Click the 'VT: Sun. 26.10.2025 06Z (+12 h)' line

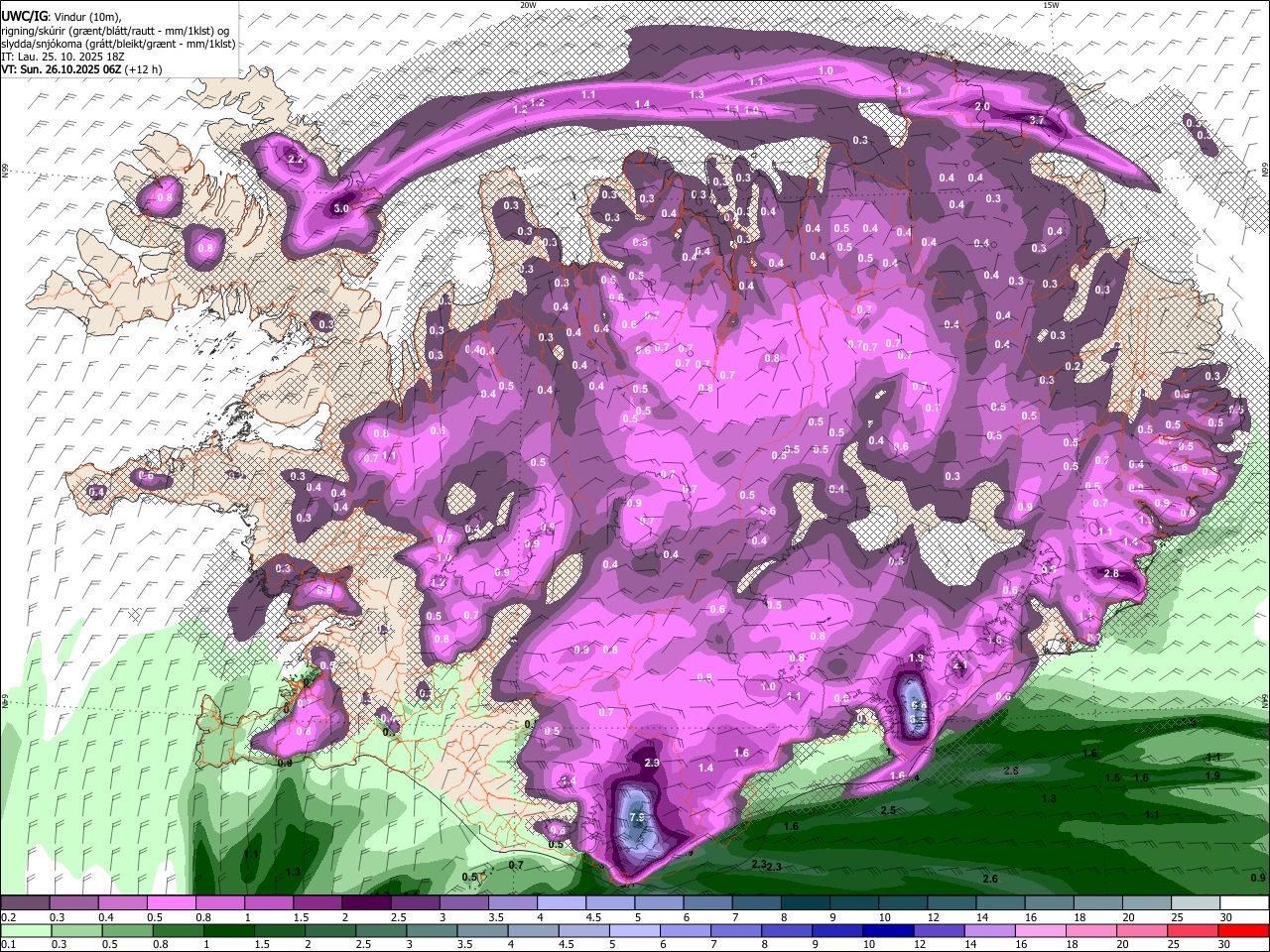click(x=81, y=70)
